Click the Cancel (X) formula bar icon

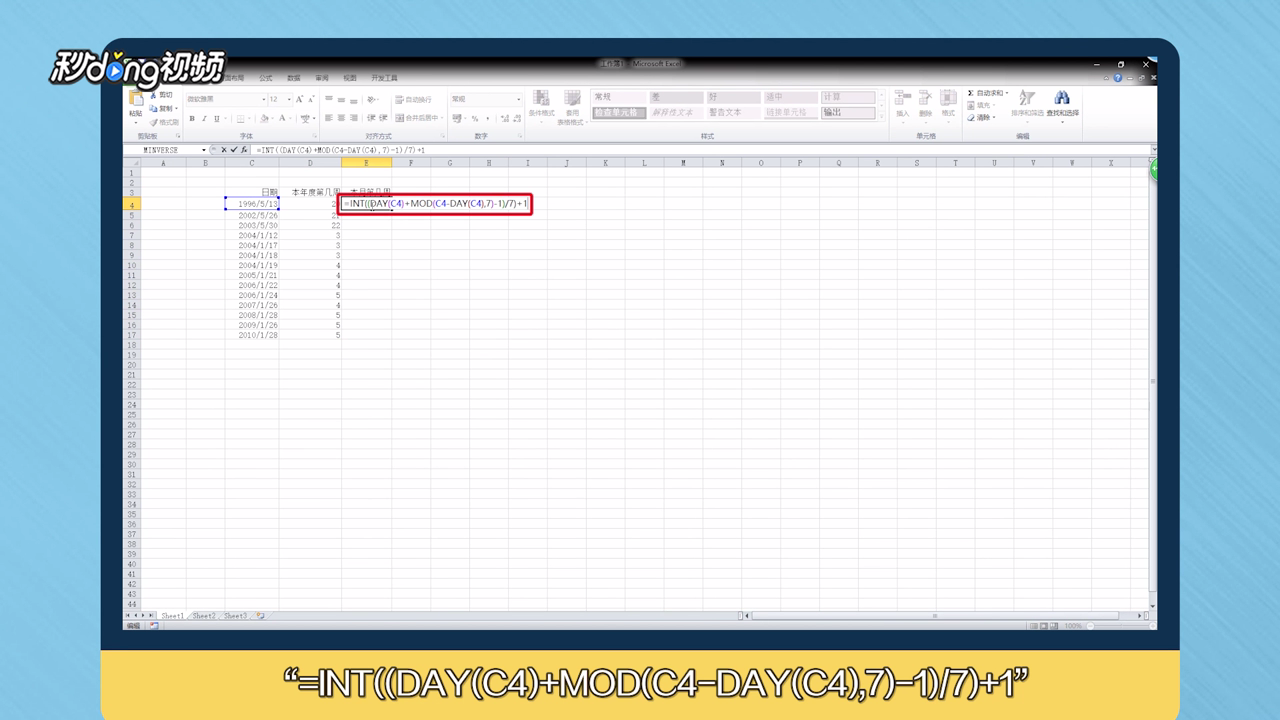click(x=223, y=150)
